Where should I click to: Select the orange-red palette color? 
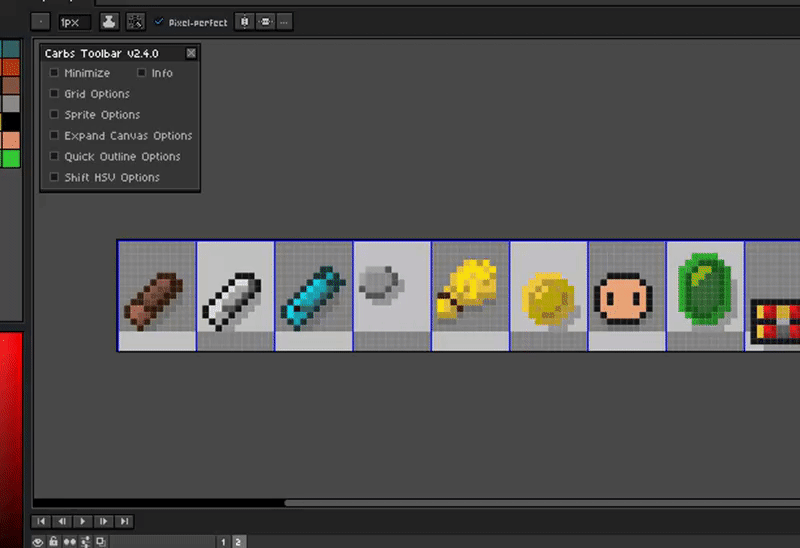[11, 67]
